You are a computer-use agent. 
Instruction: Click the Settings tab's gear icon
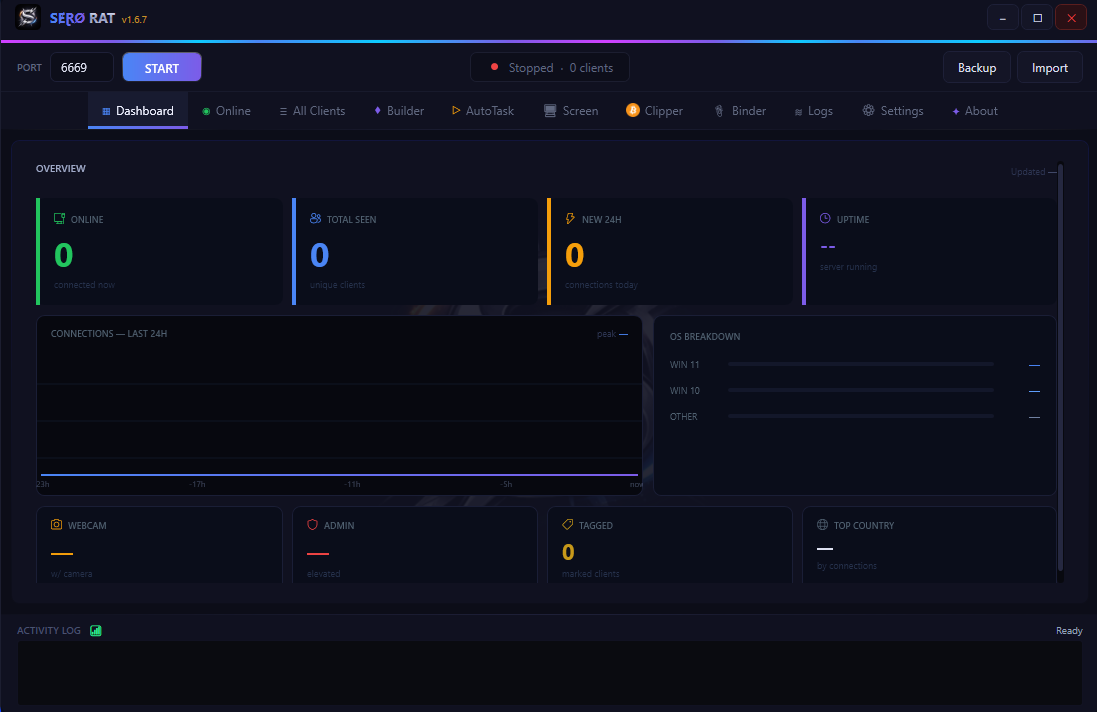868,111
